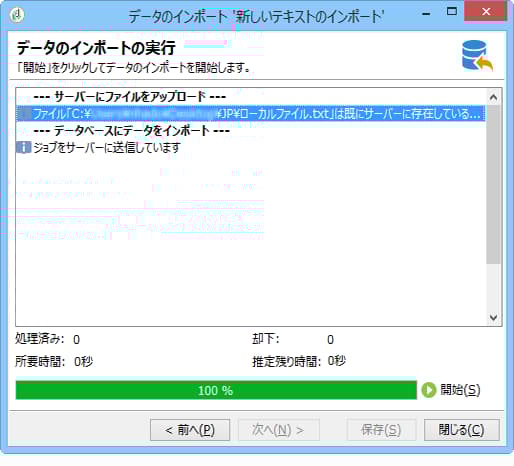Viewport: 514px width, 466px height.
Task: Select データベースにデータをインポート header line
Action: click(132, 131)
